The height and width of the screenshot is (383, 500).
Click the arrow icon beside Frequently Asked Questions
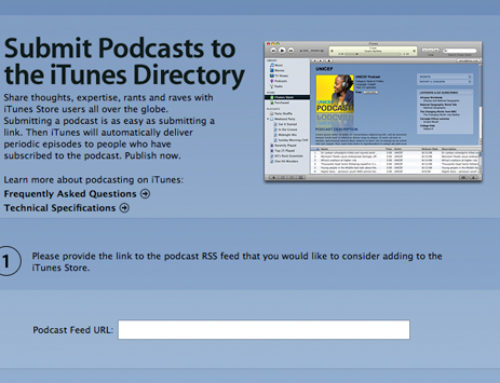click(145, 194)
